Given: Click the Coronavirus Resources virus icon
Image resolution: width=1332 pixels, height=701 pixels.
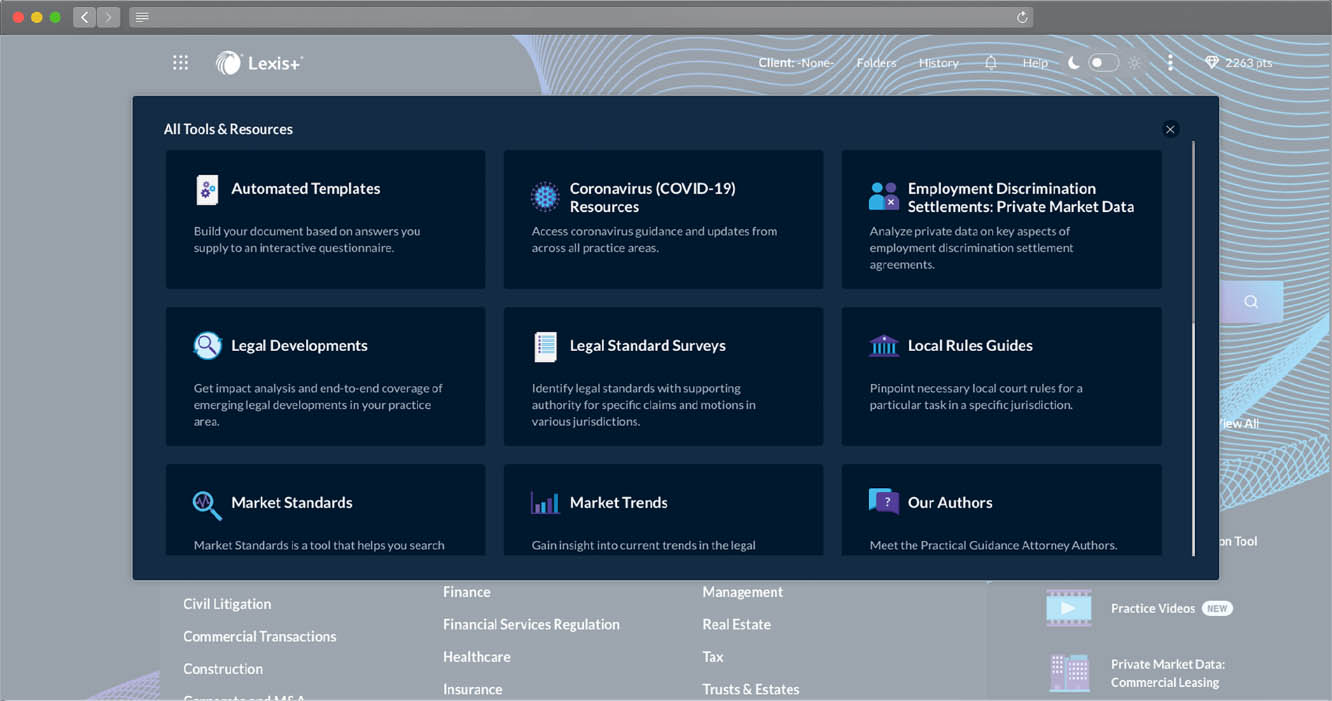Looking at the screenshot, I should 544,197.
